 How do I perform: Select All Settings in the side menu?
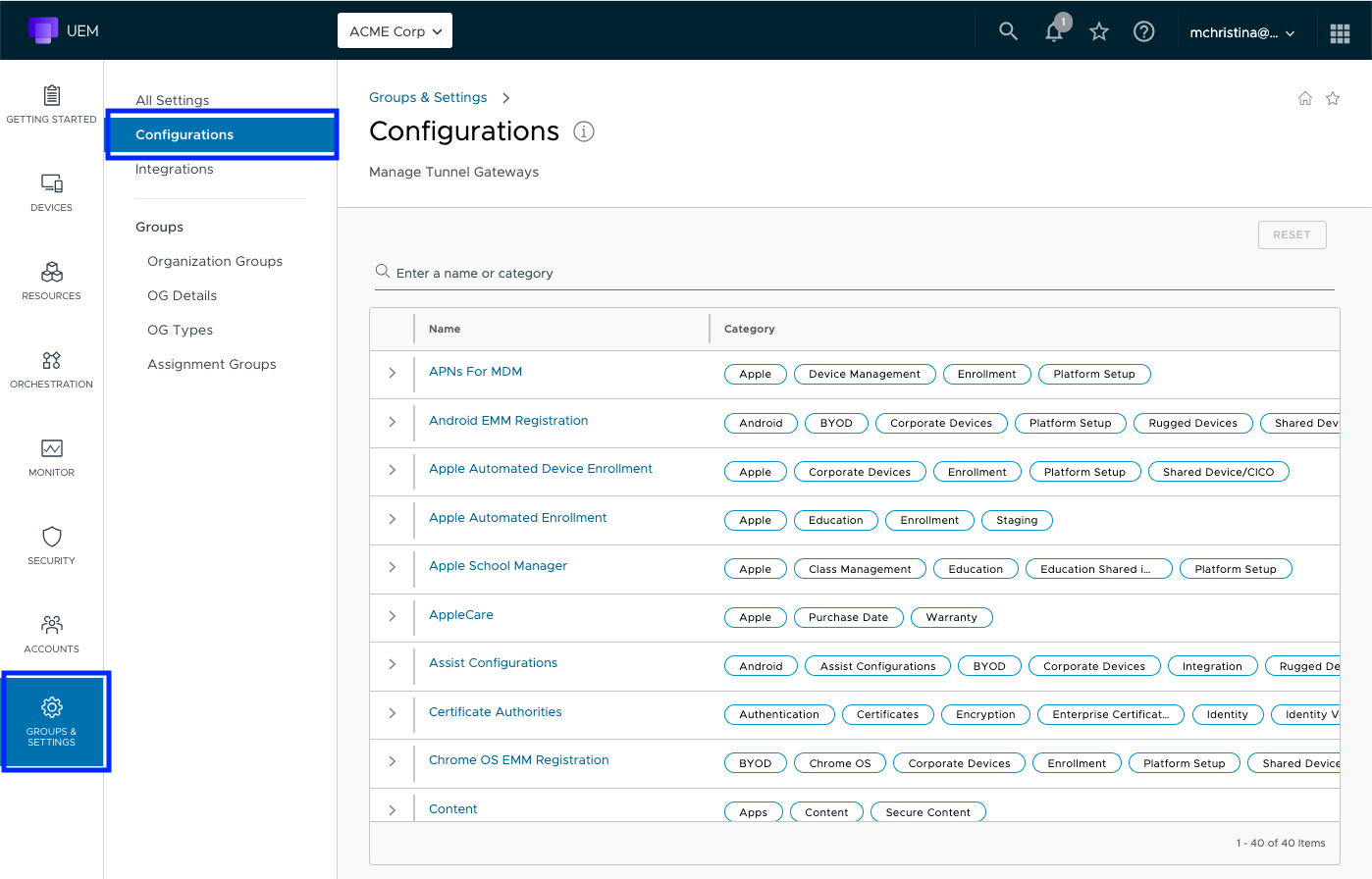click(x=173, y=100)
